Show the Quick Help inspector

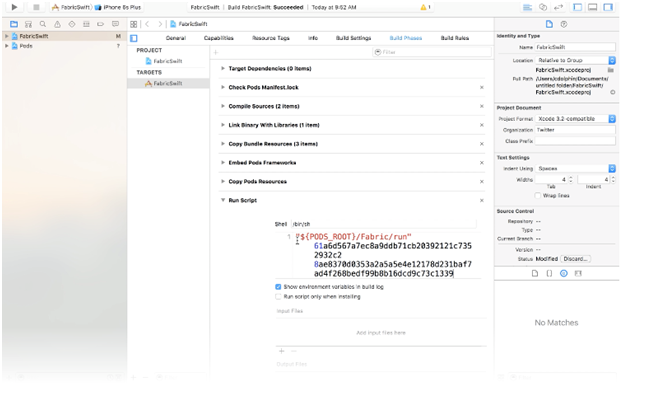(564, 24)
